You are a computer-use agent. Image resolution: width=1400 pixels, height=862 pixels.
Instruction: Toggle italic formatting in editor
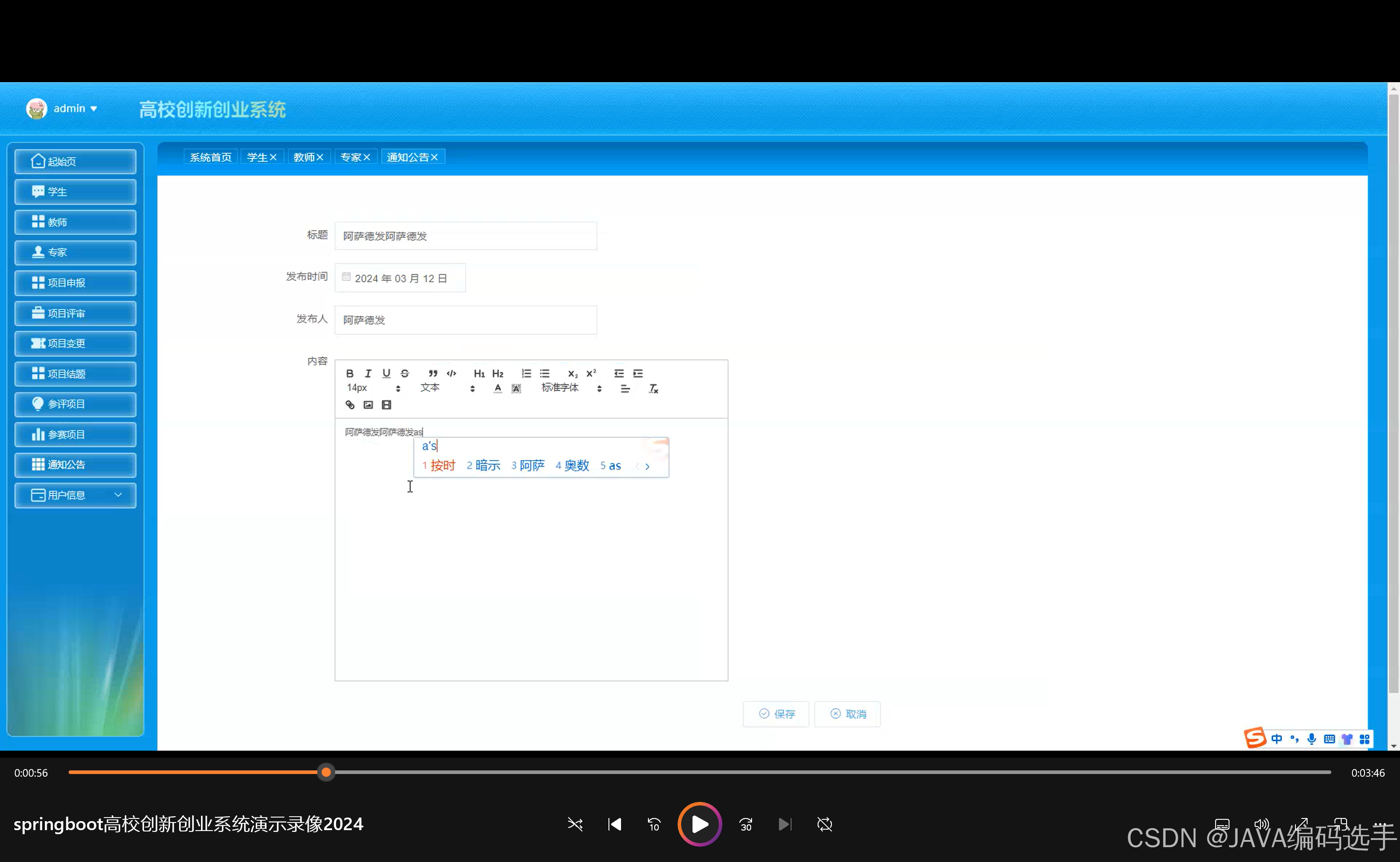(x=368, y=374)
